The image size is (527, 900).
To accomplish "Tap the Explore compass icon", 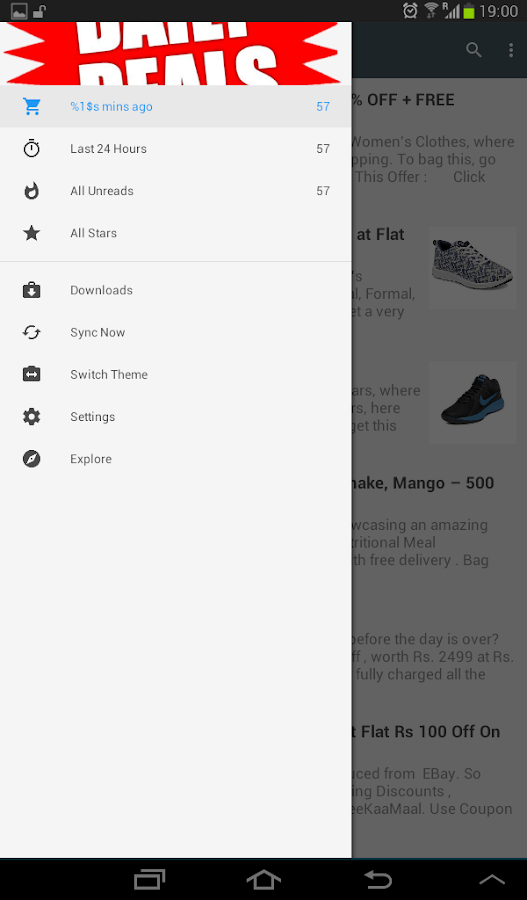I will 32,459.
